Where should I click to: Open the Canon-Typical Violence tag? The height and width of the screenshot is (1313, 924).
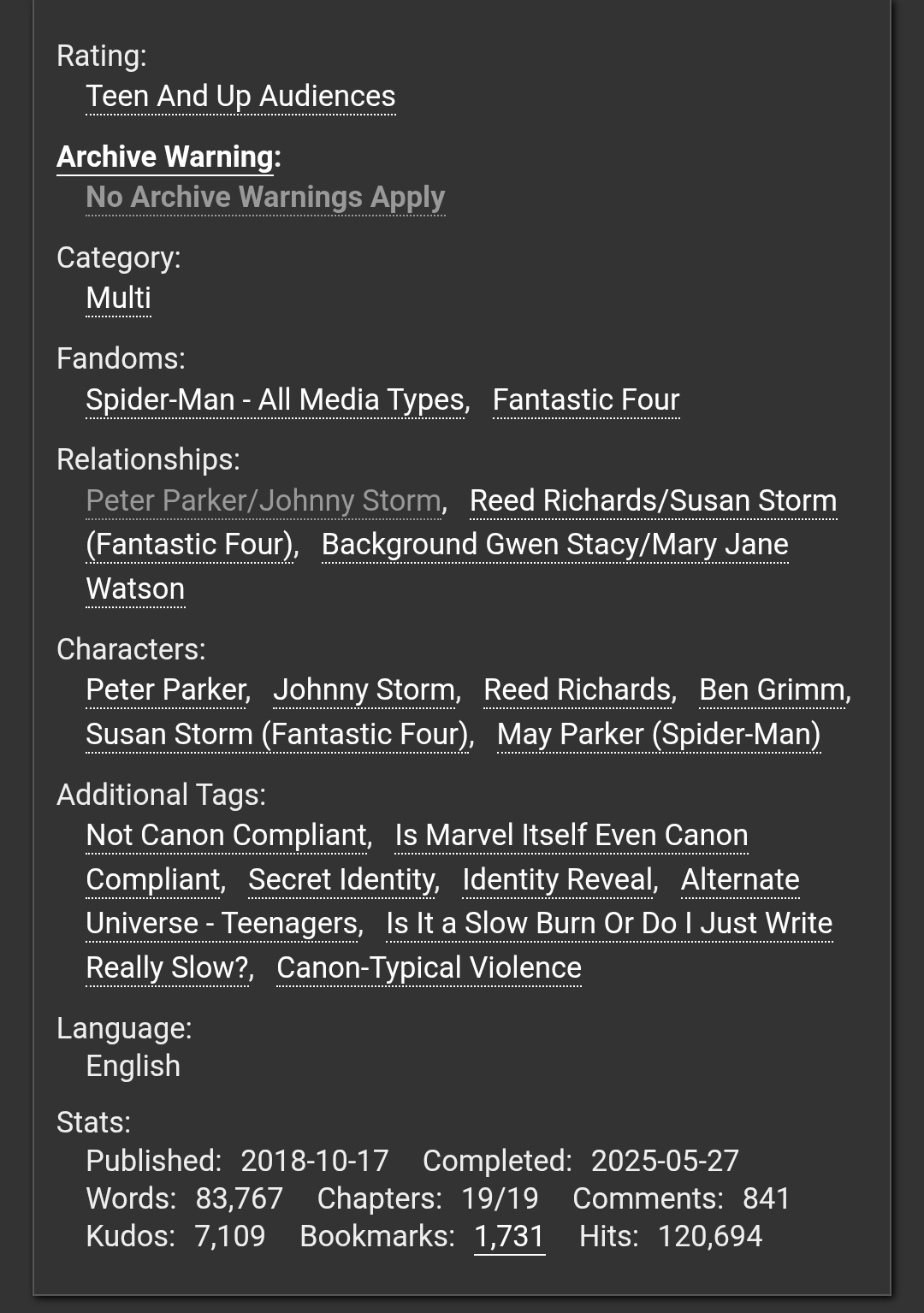click(x=429, y=968)
